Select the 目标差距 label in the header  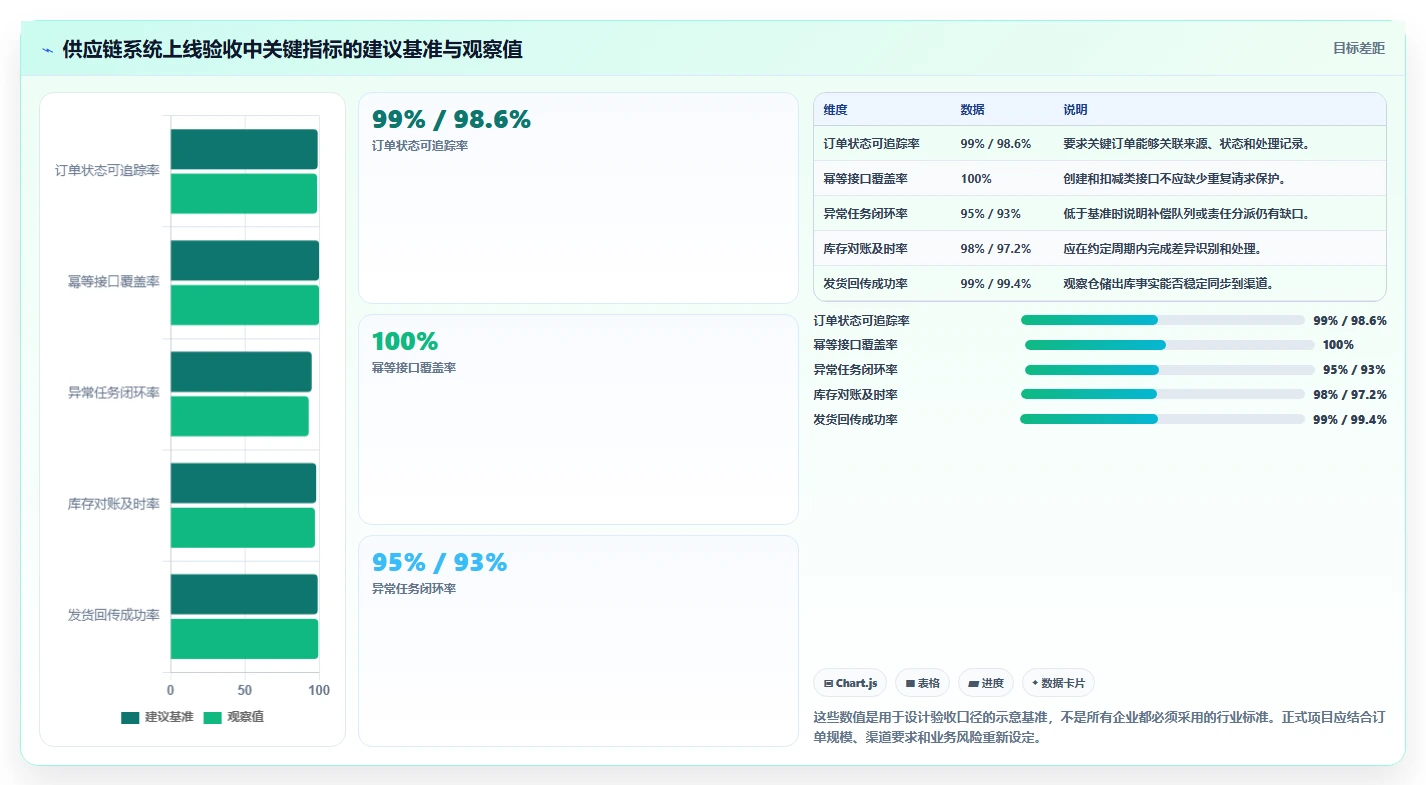click(1359, 48)
